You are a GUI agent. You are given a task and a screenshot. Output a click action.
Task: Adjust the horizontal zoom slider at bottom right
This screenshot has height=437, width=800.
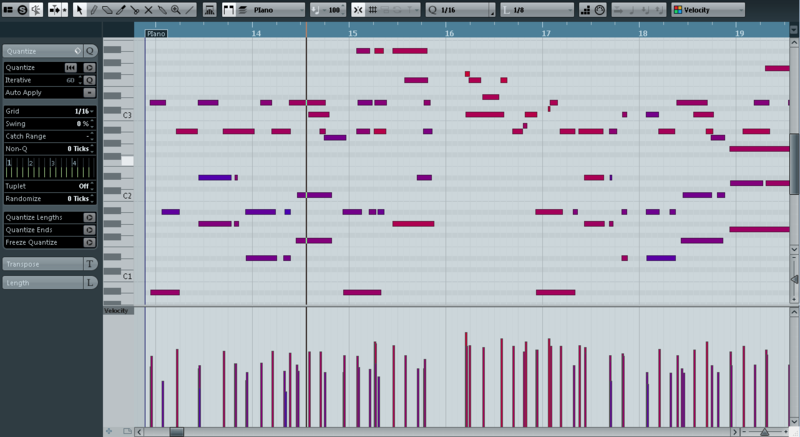[x=764, y=432]
